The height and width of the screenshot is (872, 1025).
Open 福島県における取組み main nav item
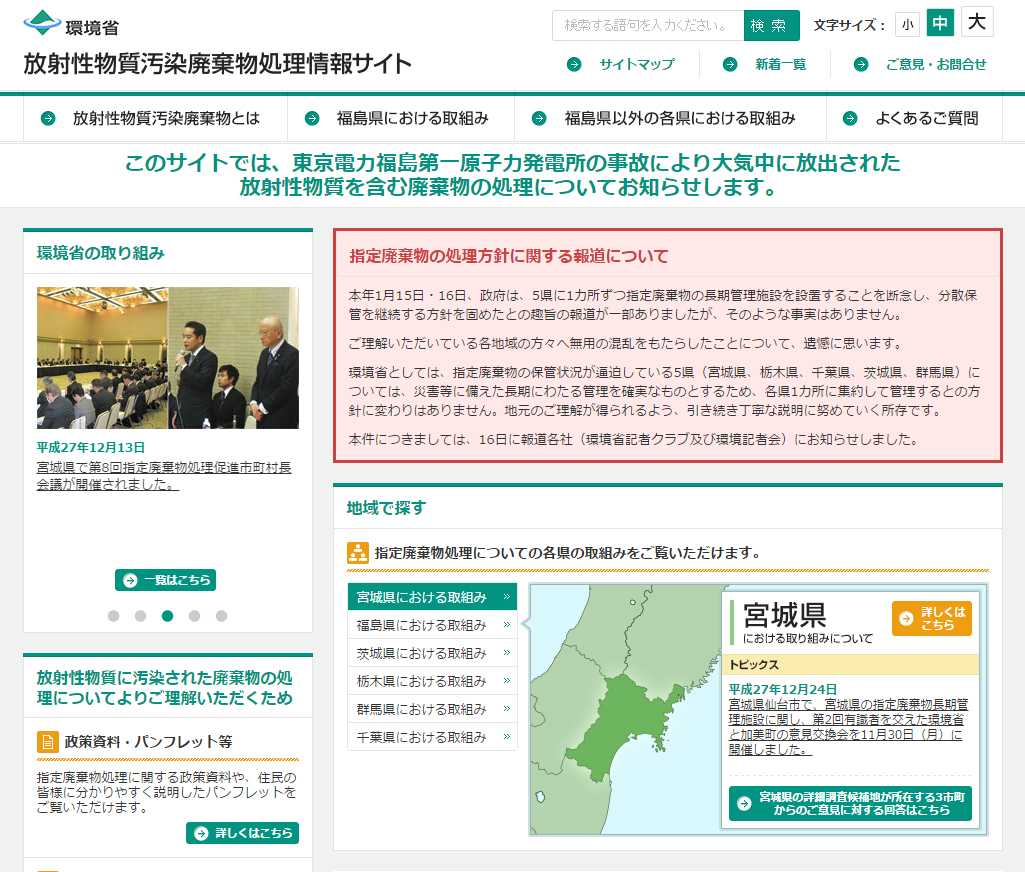(x=401, y=118)
